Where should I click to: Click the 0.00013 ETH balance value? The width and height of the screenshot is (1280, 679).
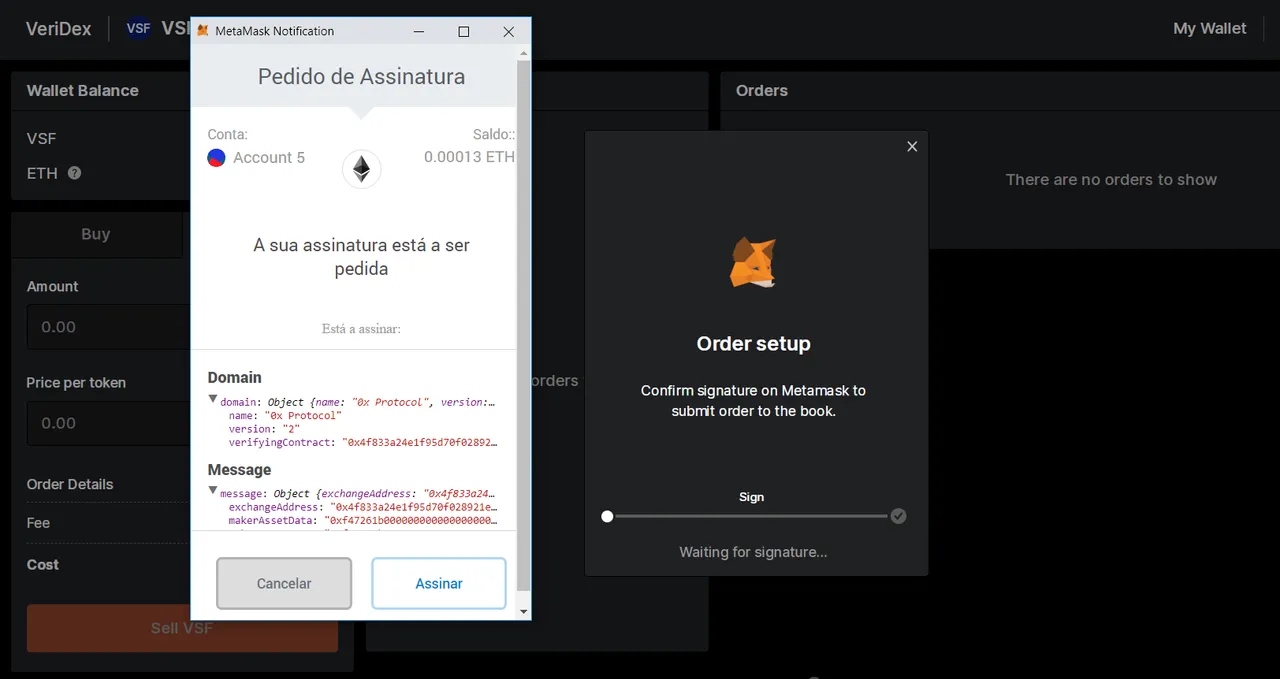pos(469,157)
